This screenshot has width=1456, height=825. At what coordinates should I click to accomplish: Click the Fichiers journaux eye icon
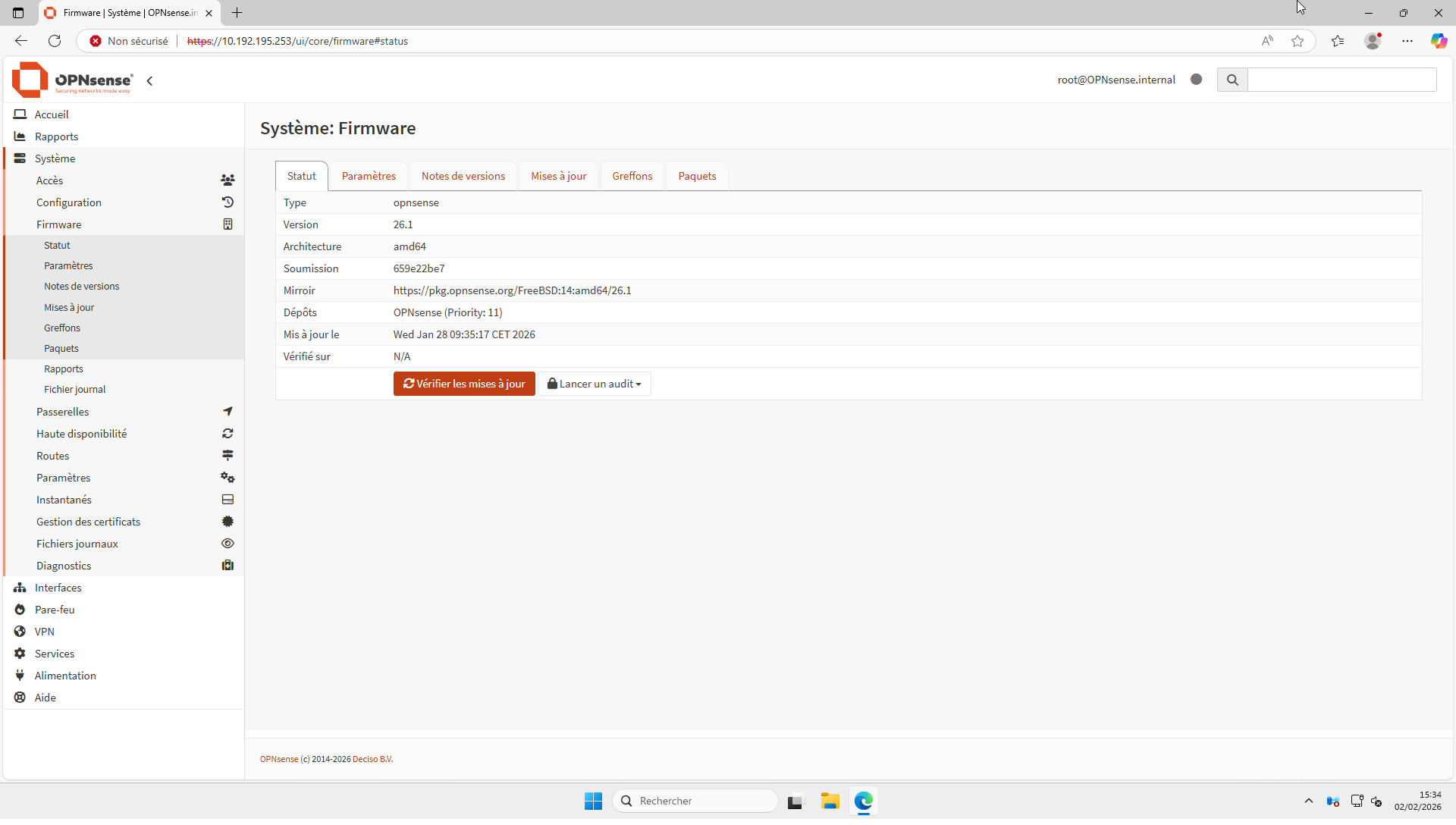pos(227,544)
